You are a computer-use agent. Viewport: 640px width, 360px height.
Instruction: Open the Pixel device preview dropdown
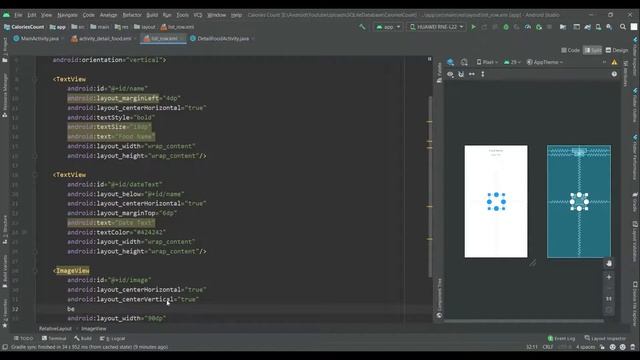pos(487,62)
